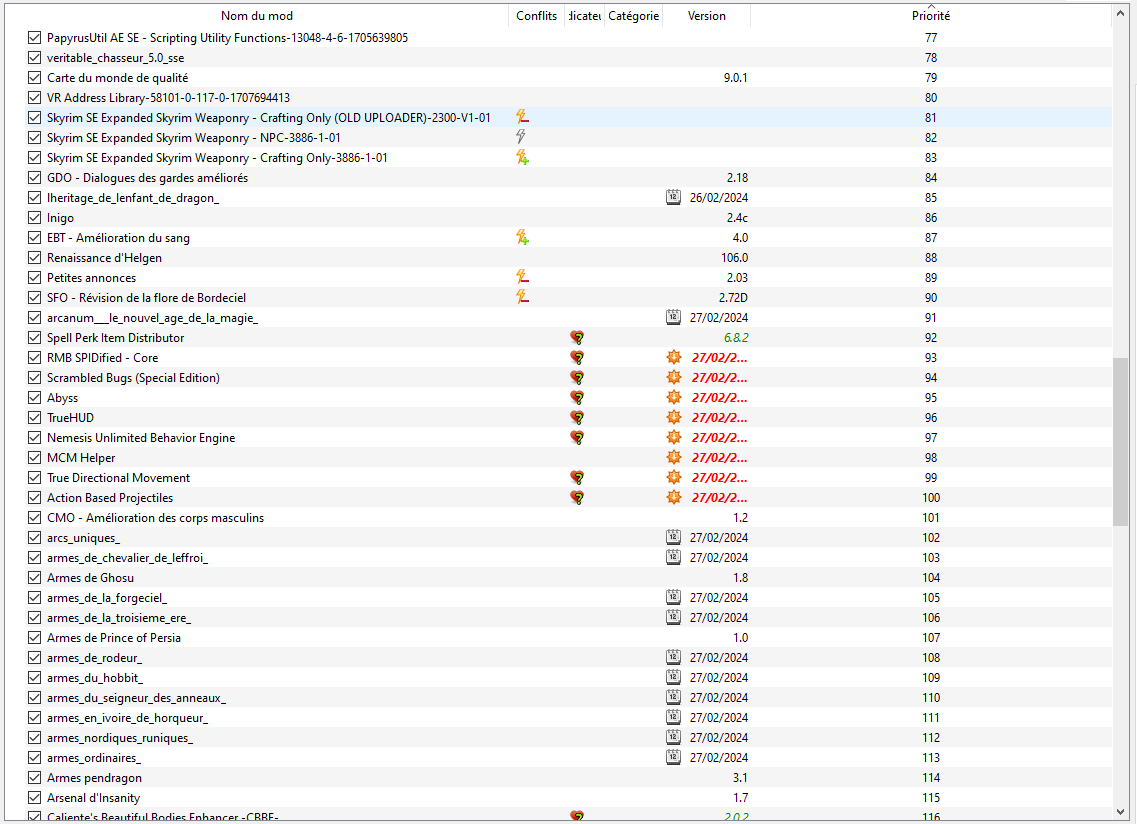Click orange update icon for MCM Helper
1137x824 pixels.
[674, 457]
